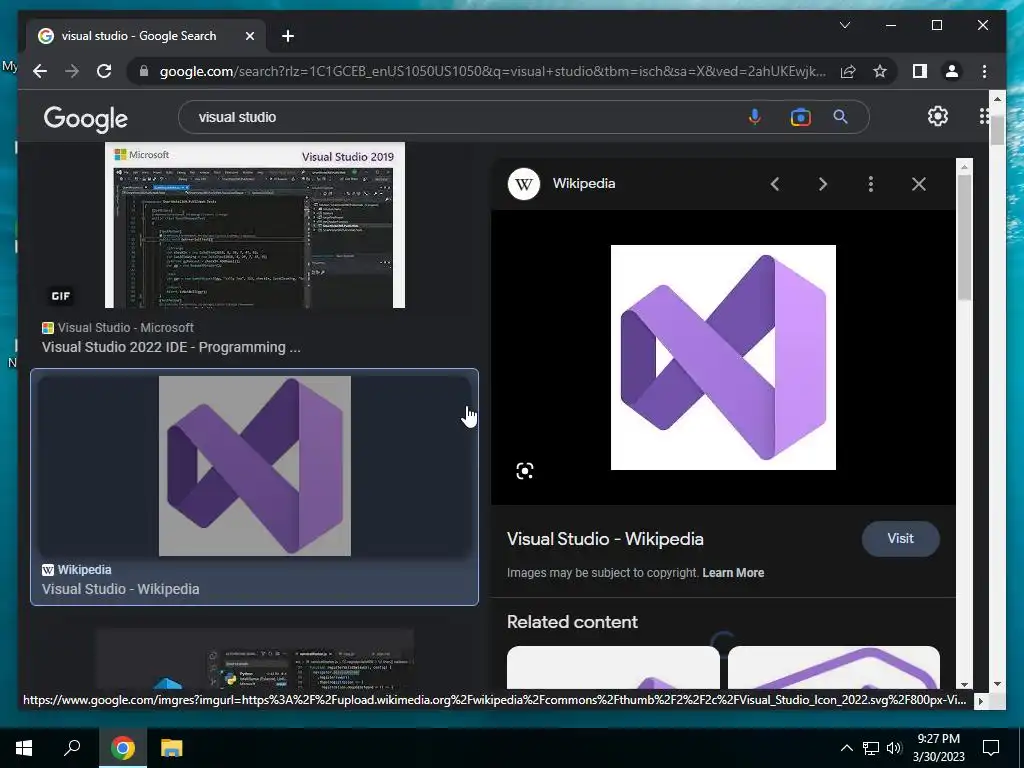Go back to the previous page

coord(40,71)
